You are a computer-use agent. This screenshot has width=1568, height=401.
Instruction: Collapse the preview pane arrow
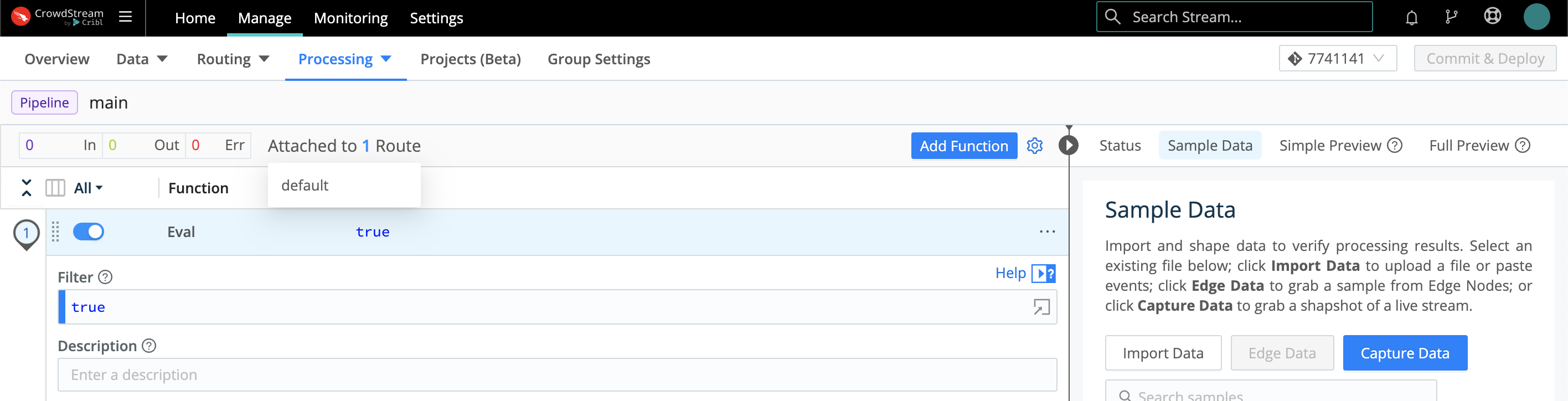(x=1068, y=146)
